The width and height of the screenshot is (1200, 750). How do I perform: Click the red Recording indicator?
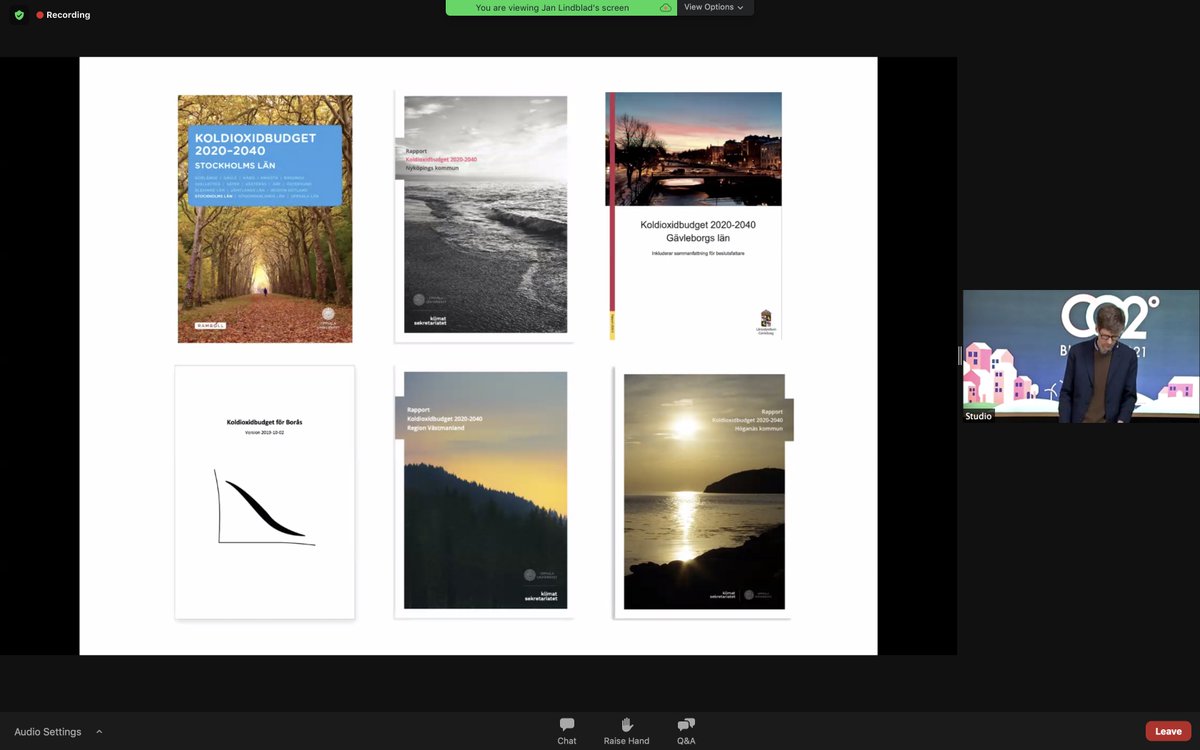(63, 15)
